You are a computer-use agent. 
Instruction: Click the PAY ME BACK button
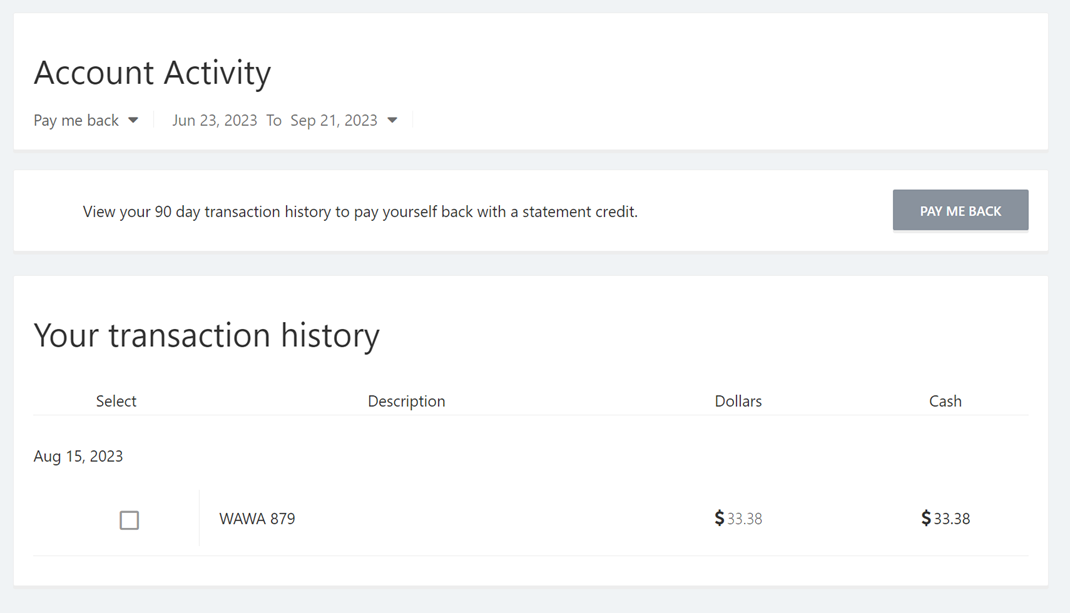960,210
